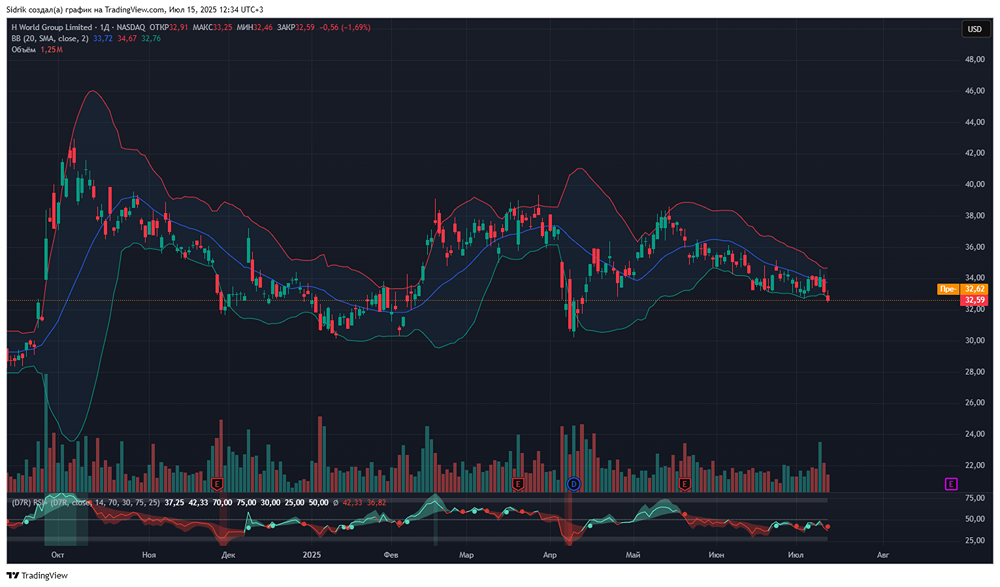The width and height of the screenshot is (1000, 587).
Task: Click the Мар label on the time axis
Action: (x=466, y=555)
